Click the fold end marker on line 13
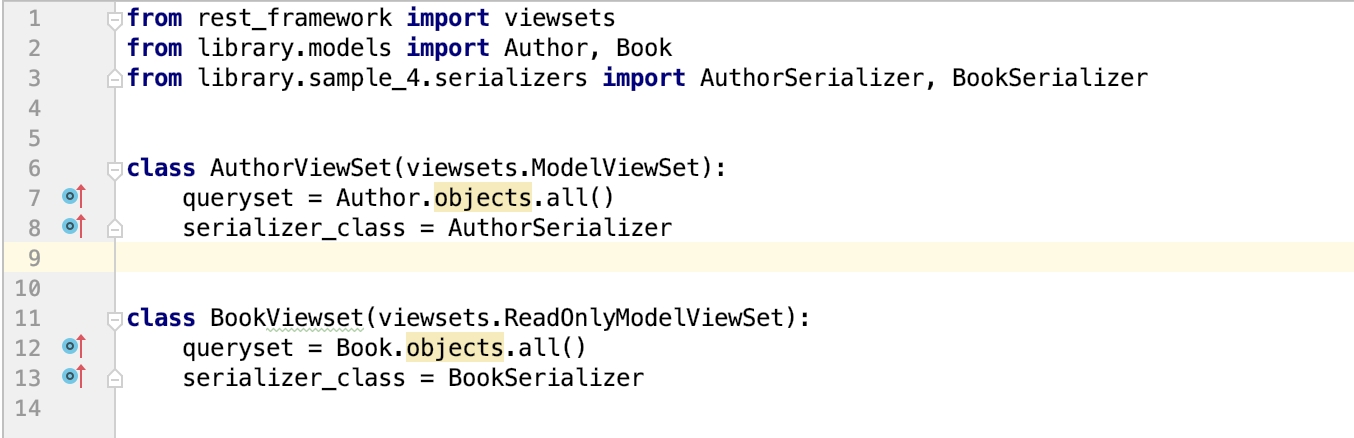1354x438 pixels. 115,379
